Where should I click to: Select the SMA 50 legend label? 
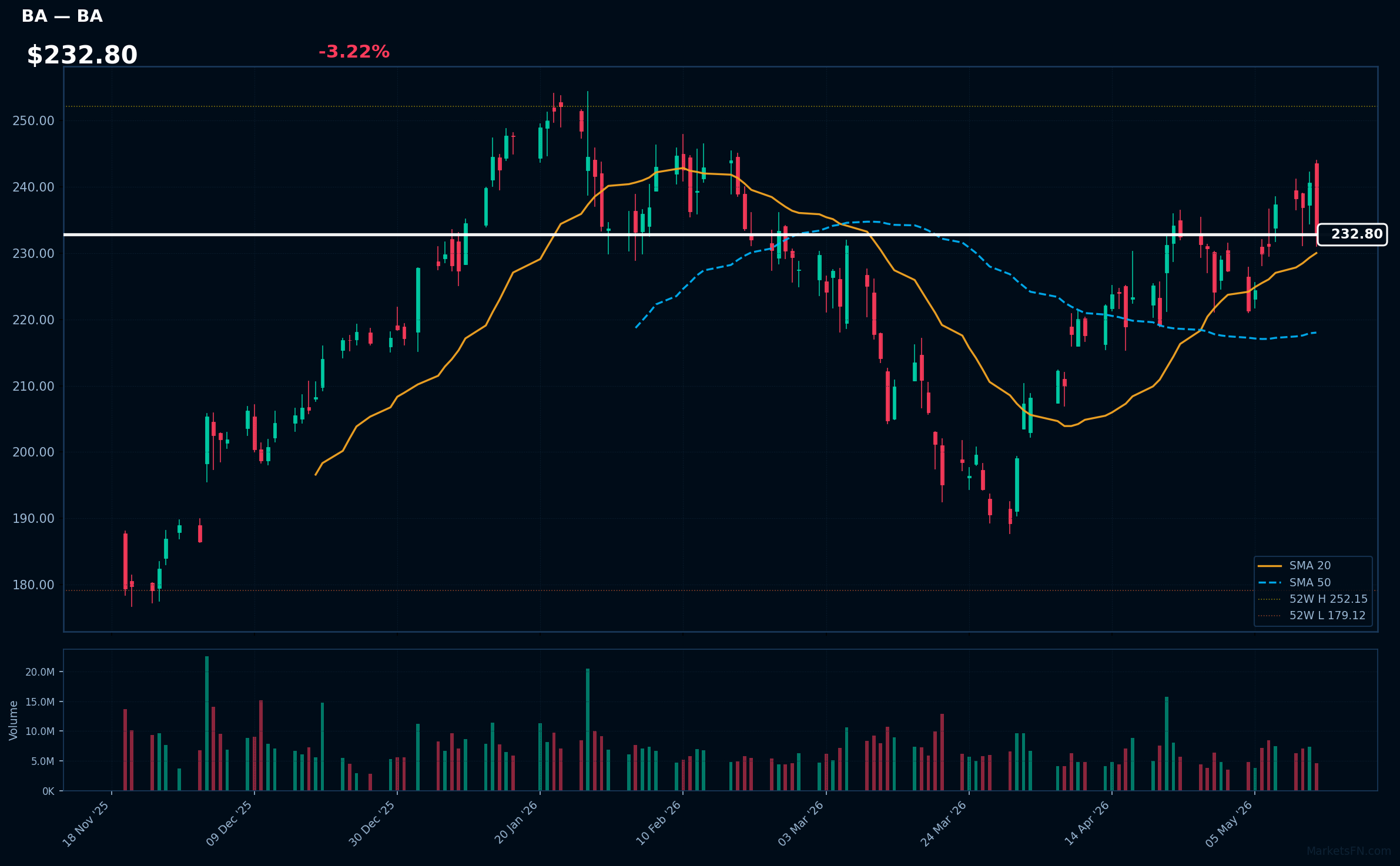pyautogui.click(x=1310, y=583)
